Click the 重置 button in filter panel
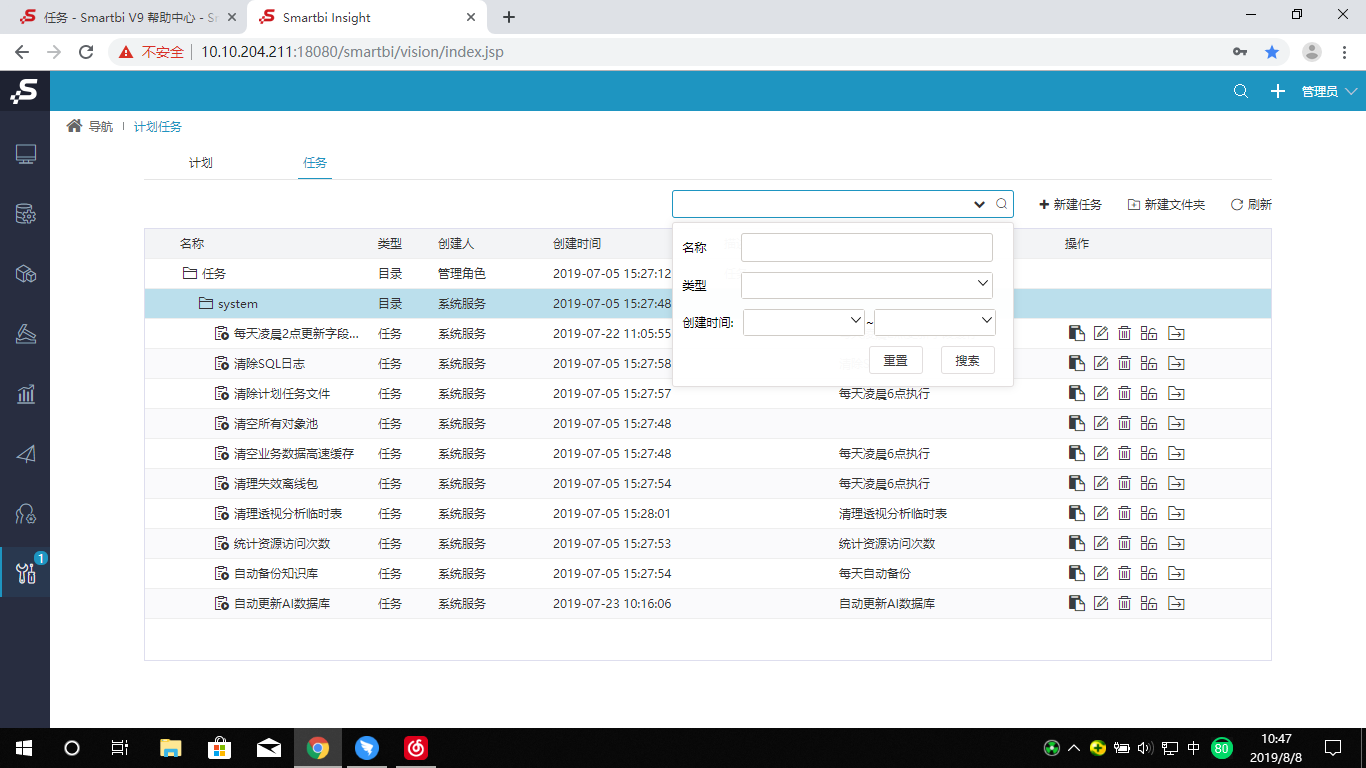The height and width of the screenshot is (768, 1366). 896,360
